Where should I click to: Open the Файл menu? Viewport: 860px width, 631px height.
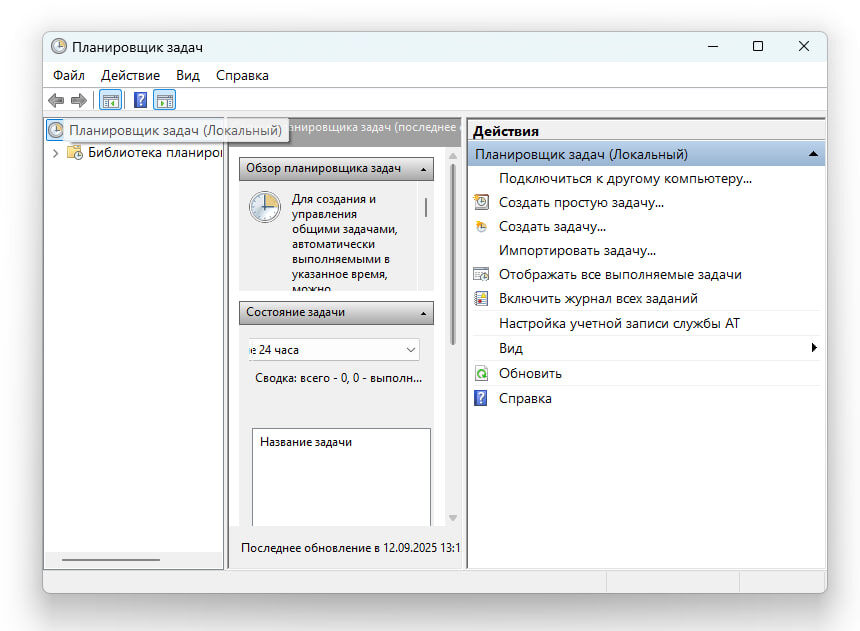click(69, 75)
